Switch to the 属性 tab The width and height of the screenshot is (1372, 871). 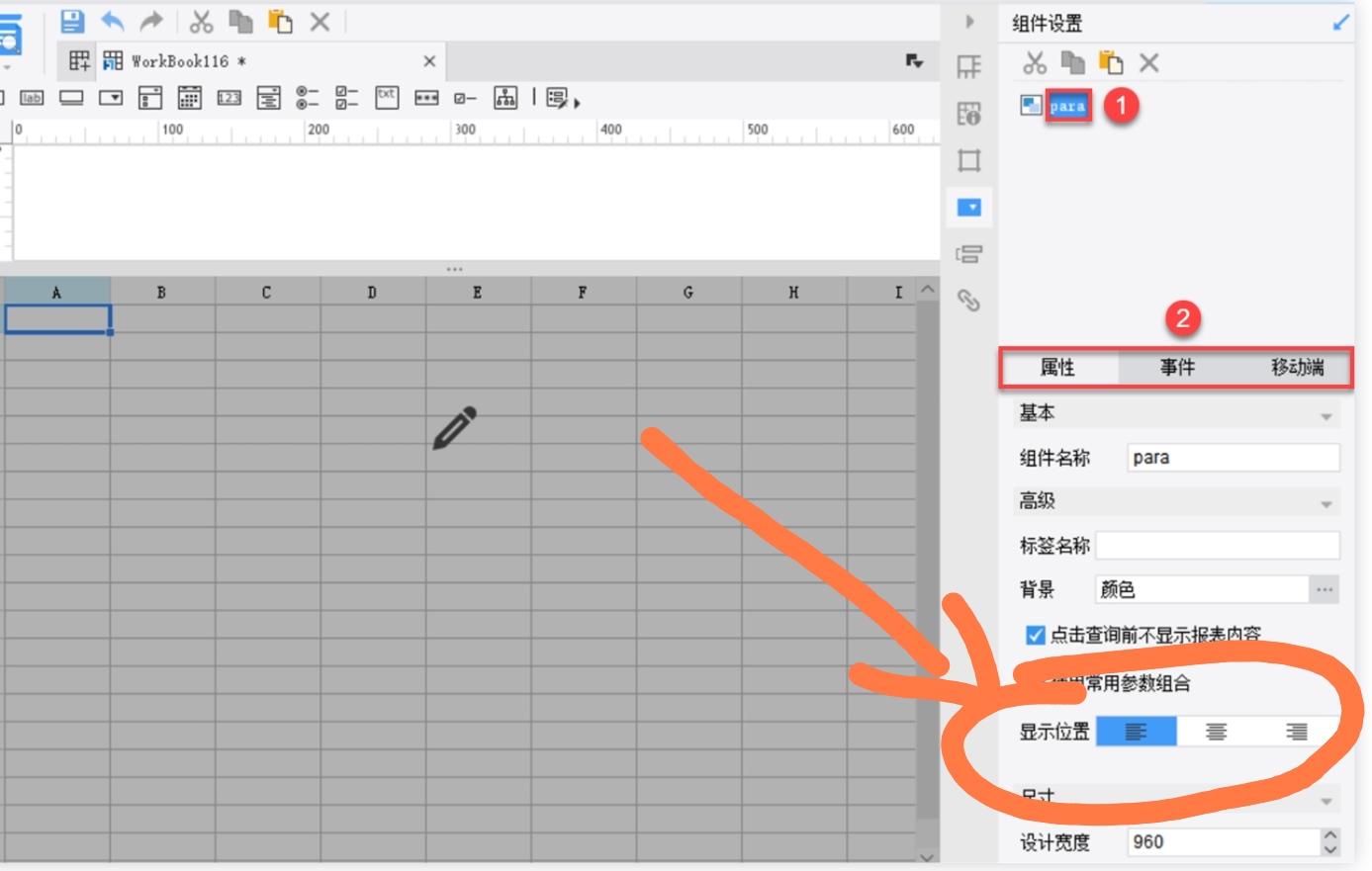click(x=1057, y=367)
